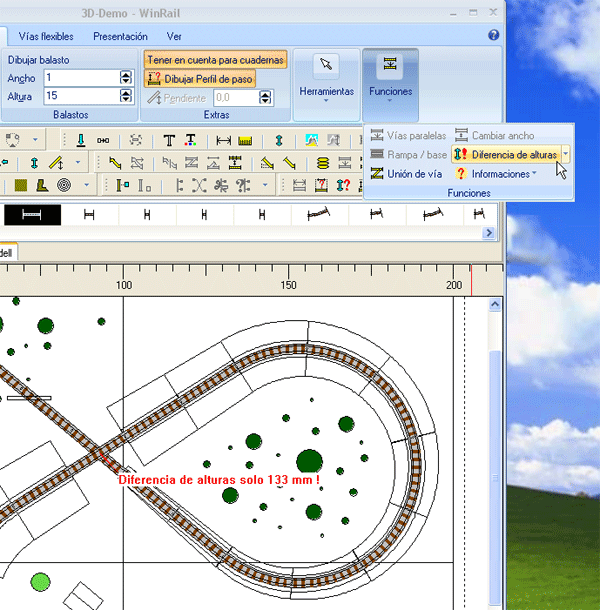Click height arrow with red question mark icon
Viewport: 600px width, 610px height.
pyautogui.click(x=344, y=185)
